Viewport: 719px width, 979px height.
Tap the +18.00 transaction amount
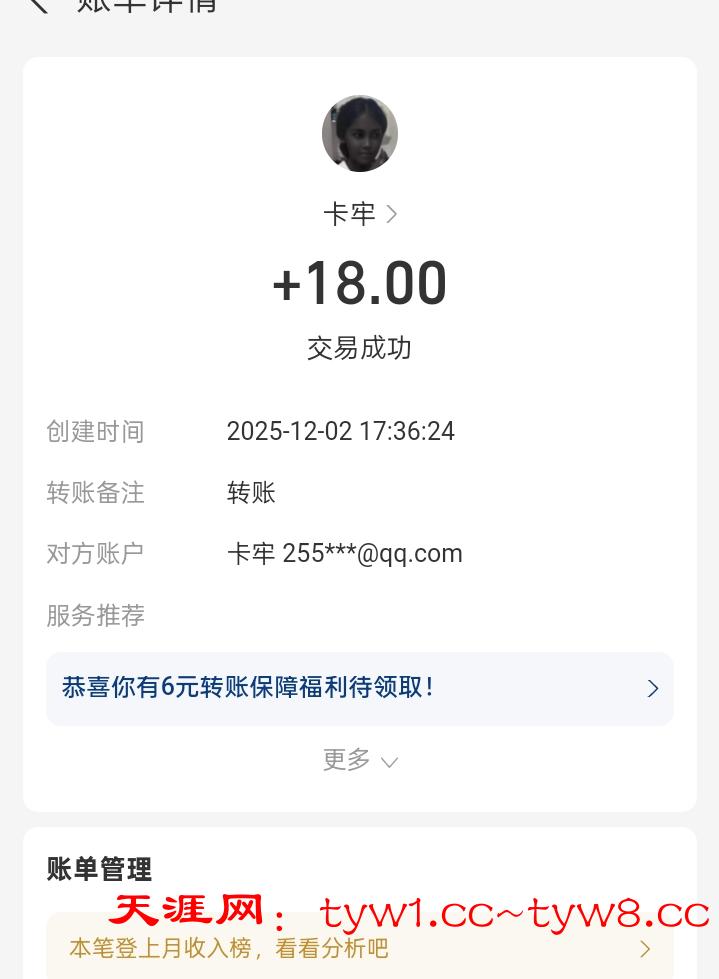(360, 283)
